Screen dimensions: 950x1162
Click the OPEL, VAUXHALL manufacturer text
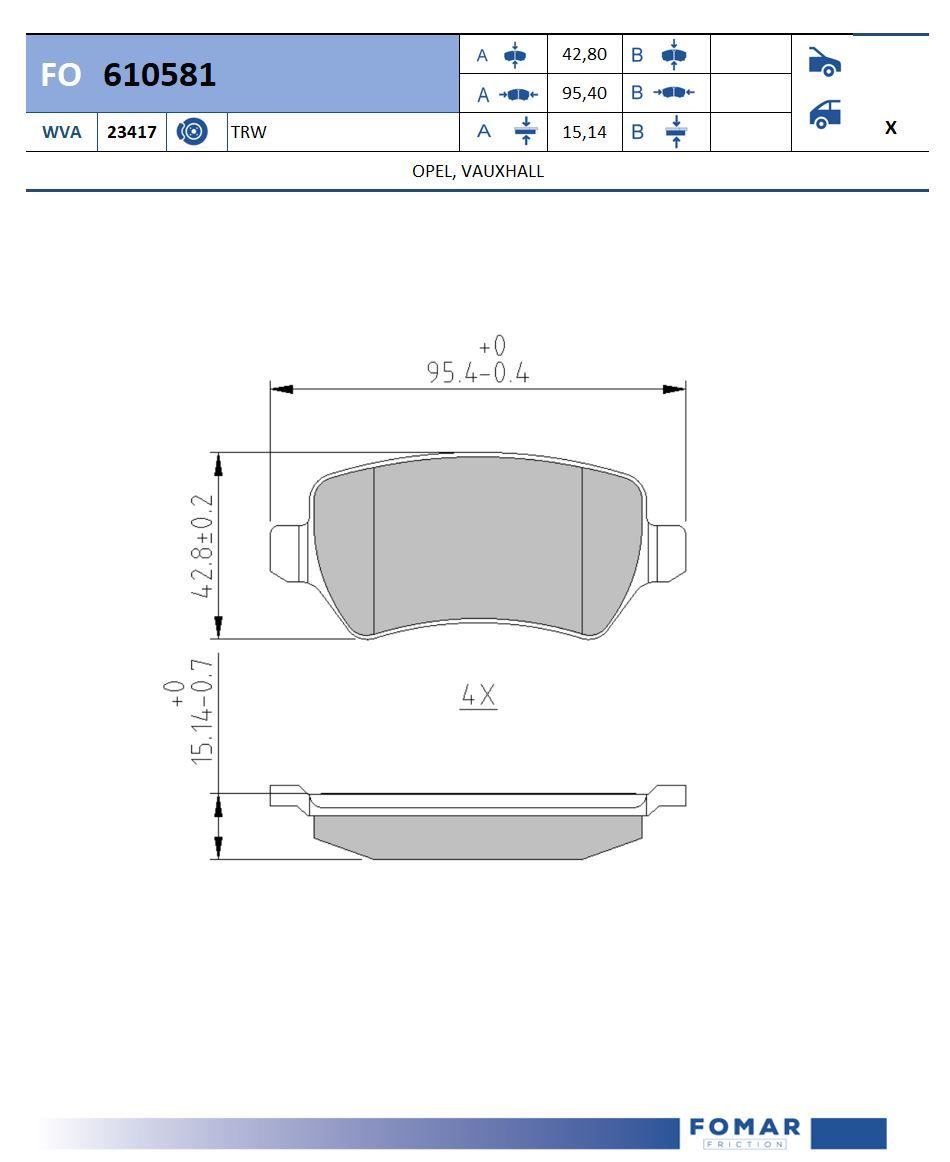478,171
